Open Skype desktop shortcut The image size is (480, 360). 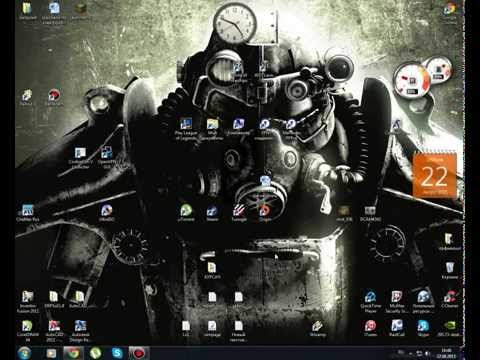click(x=423, y=328)
